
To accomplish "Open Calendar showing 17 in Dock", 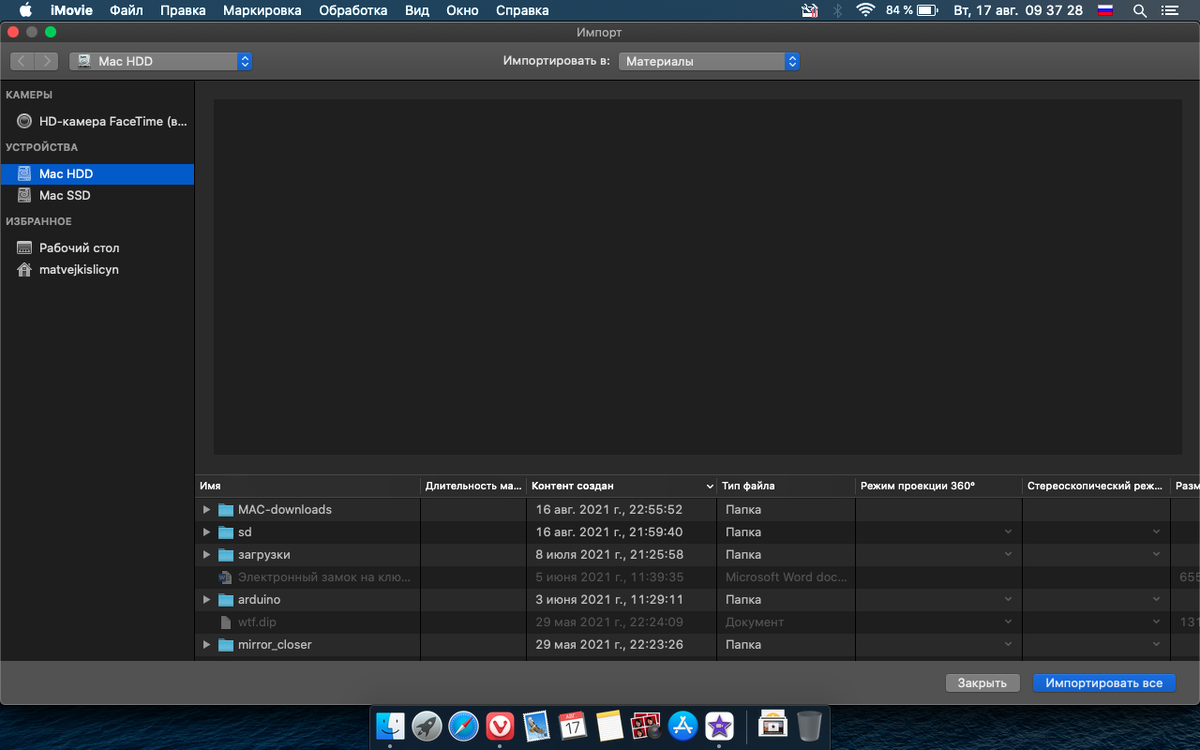I will pos(573,725).
